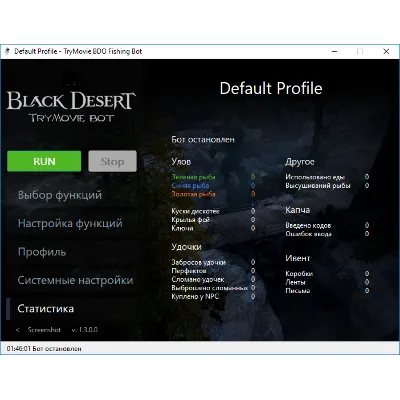
Task: Click the Default Profile heading
Action: click(271, 89)
